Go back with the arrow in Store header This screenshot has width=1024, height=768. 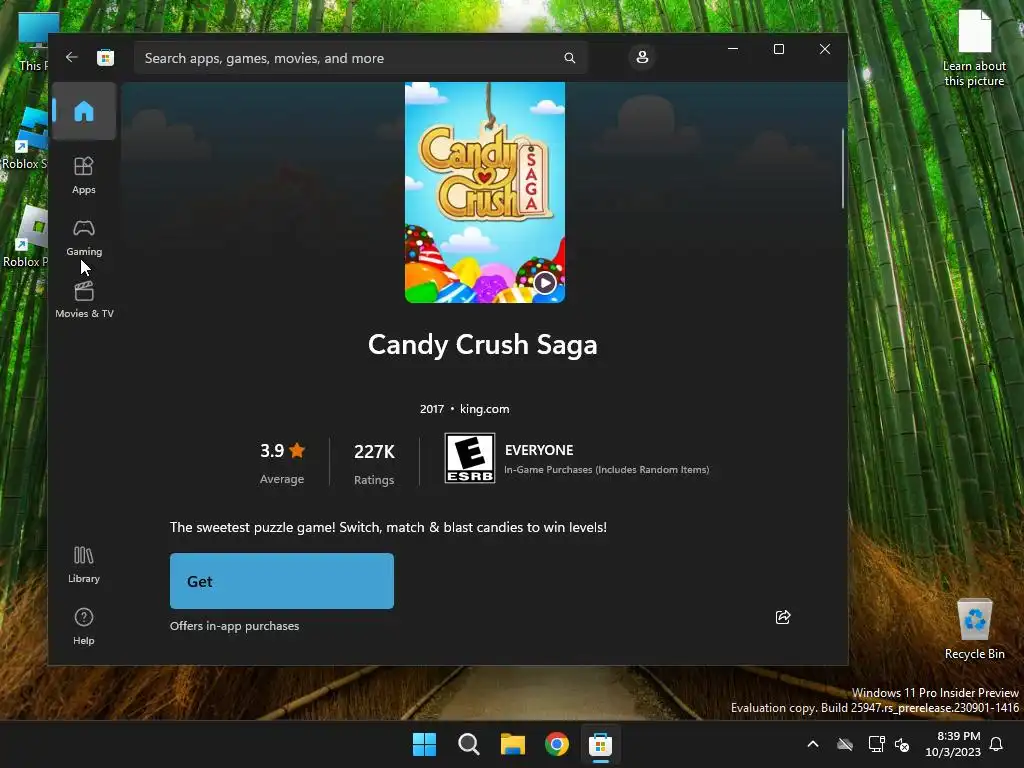pos(72,57)
